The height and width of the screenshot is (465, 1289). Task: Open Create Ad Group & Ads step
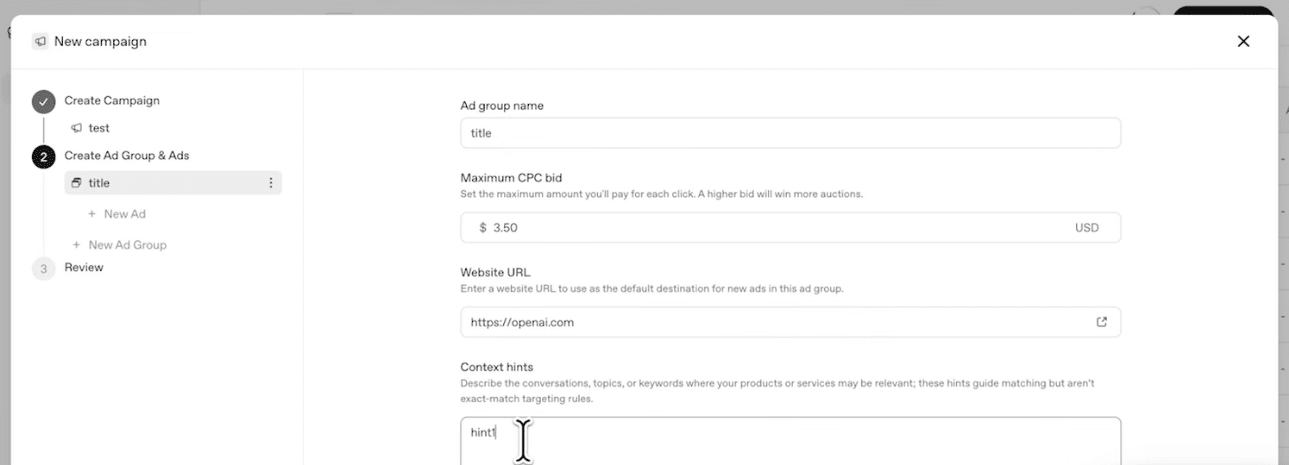[x=127, y=156]
